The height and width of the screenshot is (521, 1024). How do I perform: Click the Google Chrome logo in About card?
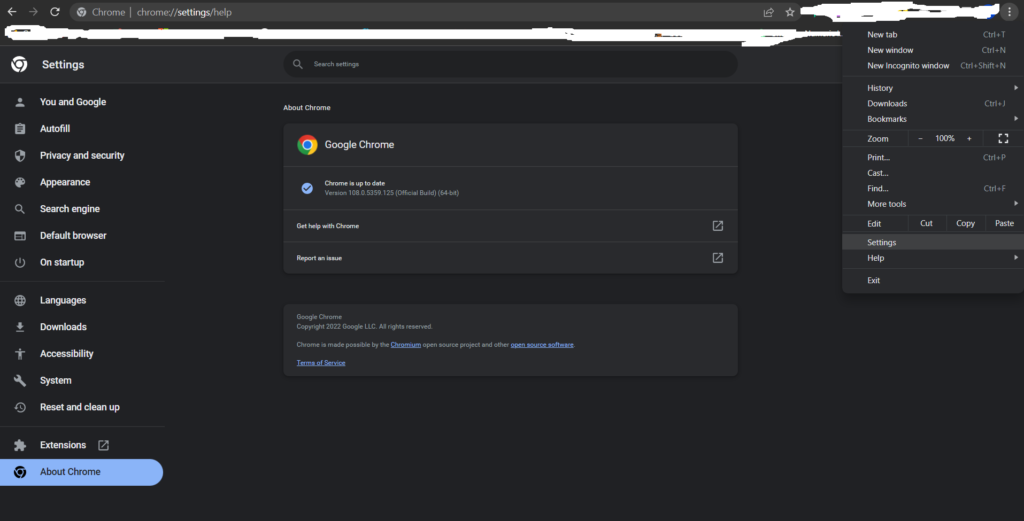[x=307, y=145]
